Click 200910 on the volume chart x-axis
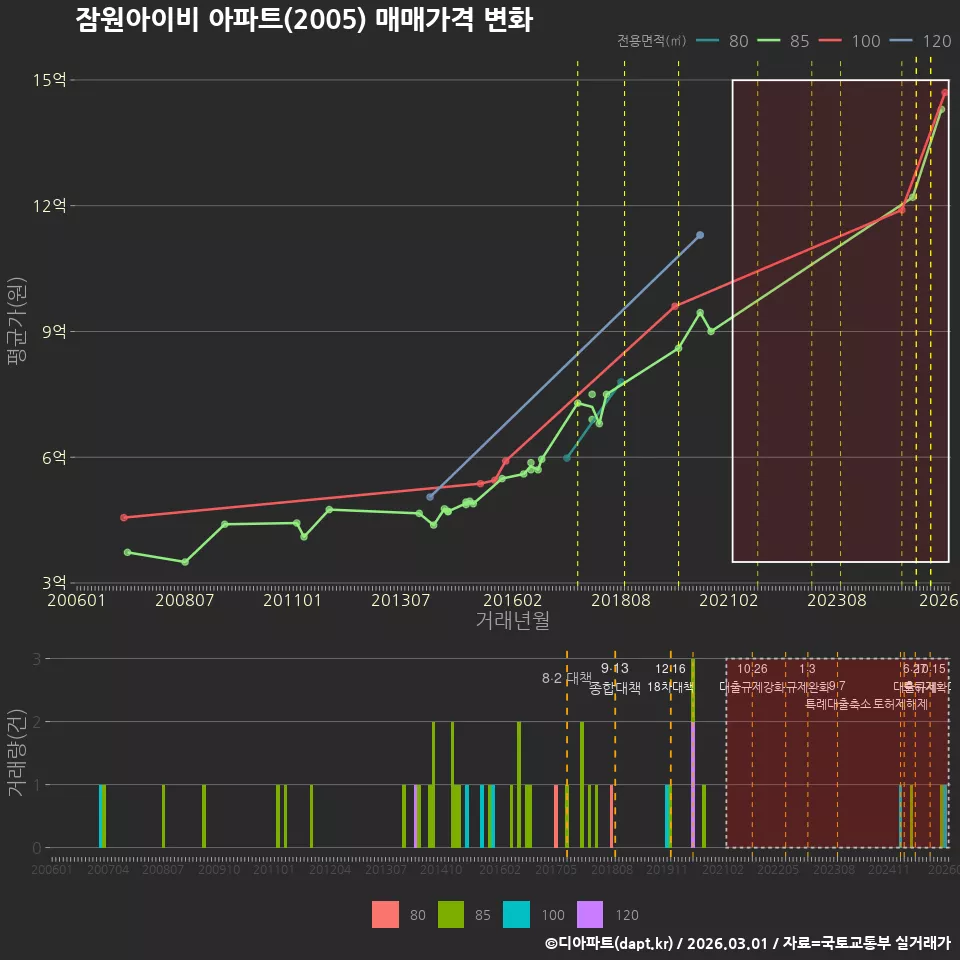The image size is (960, 960). click(x=219, y=869)
